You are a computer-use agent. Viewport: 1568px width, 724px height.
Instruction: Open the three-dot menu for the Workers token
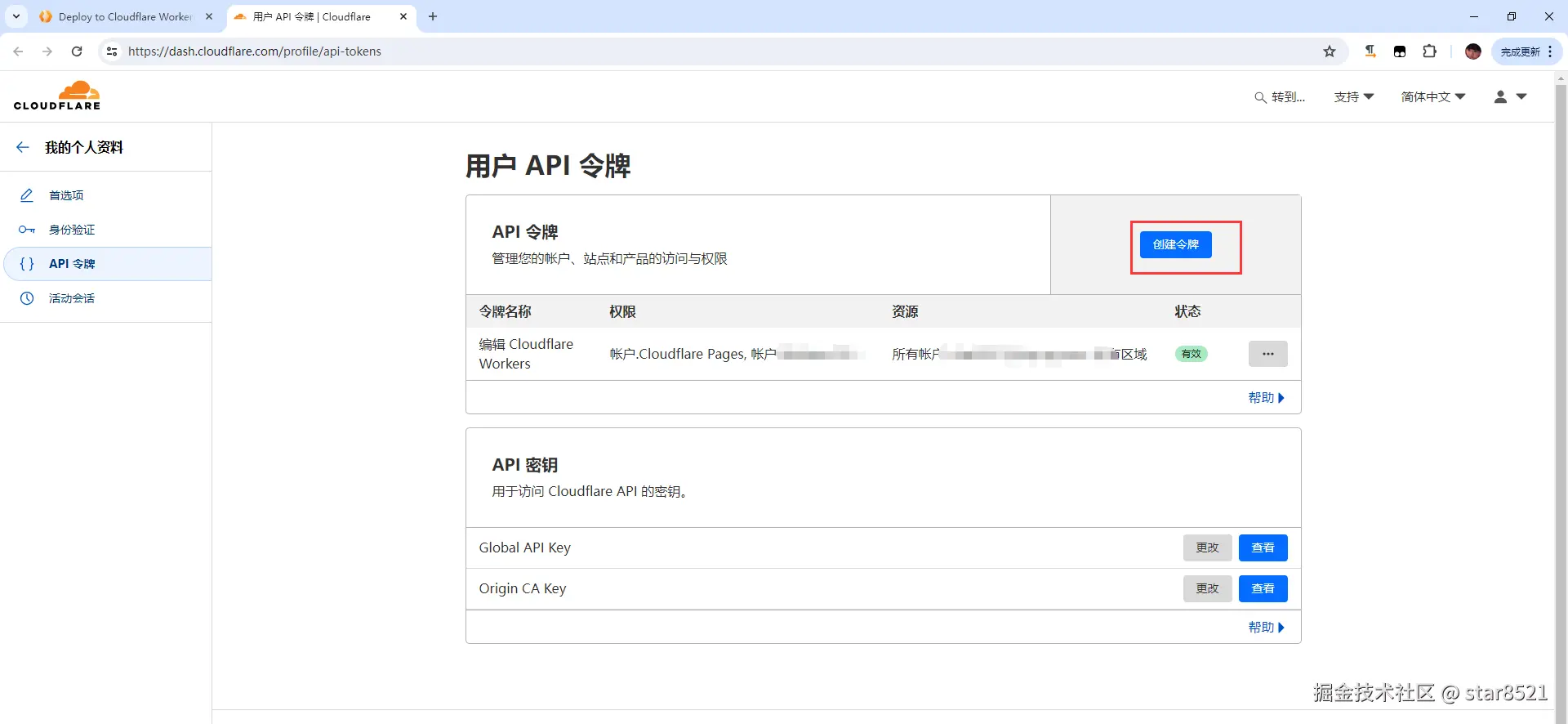pos(1267,354)
